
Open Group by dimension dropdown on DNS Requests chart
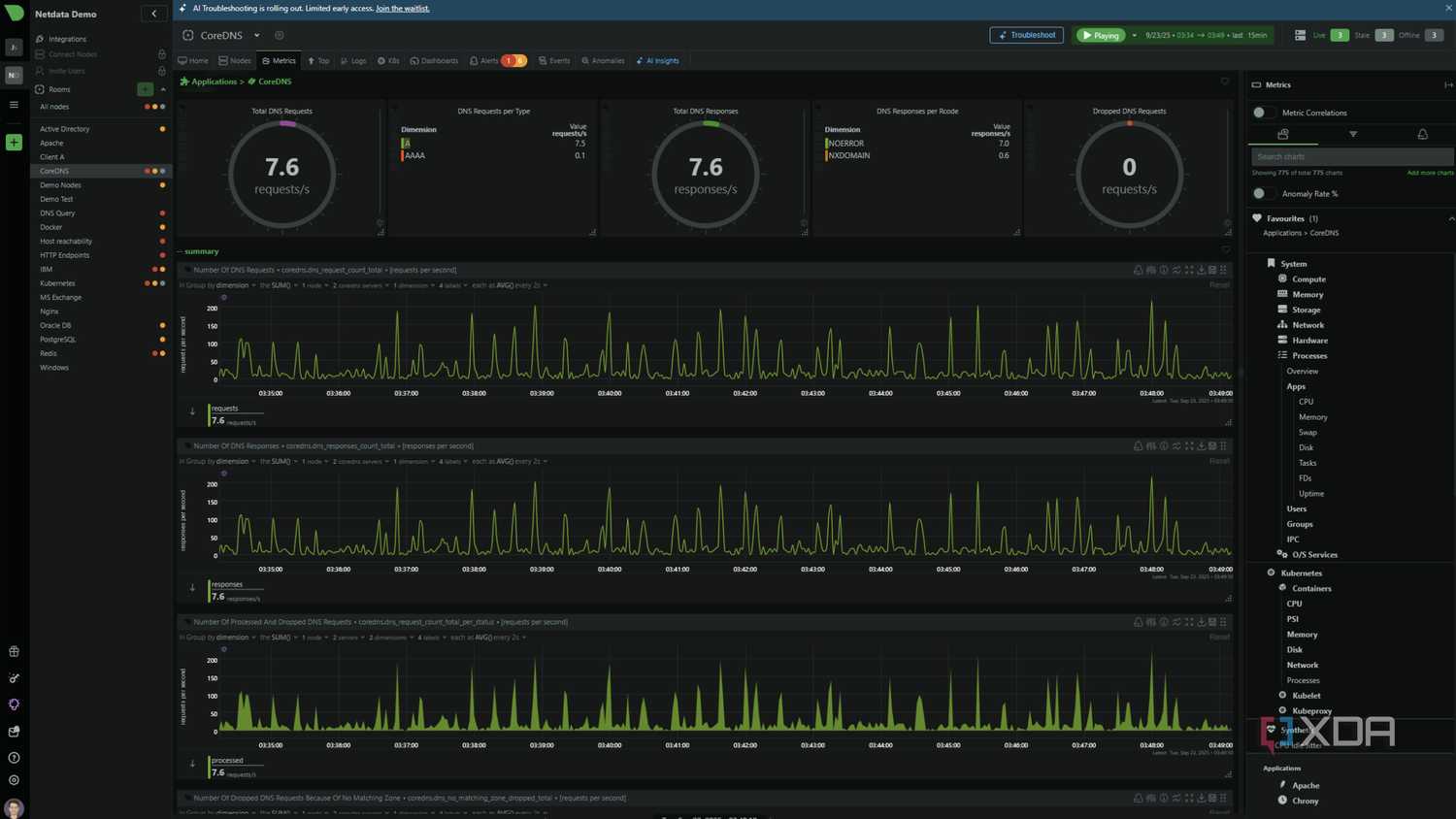coord(236,285)
